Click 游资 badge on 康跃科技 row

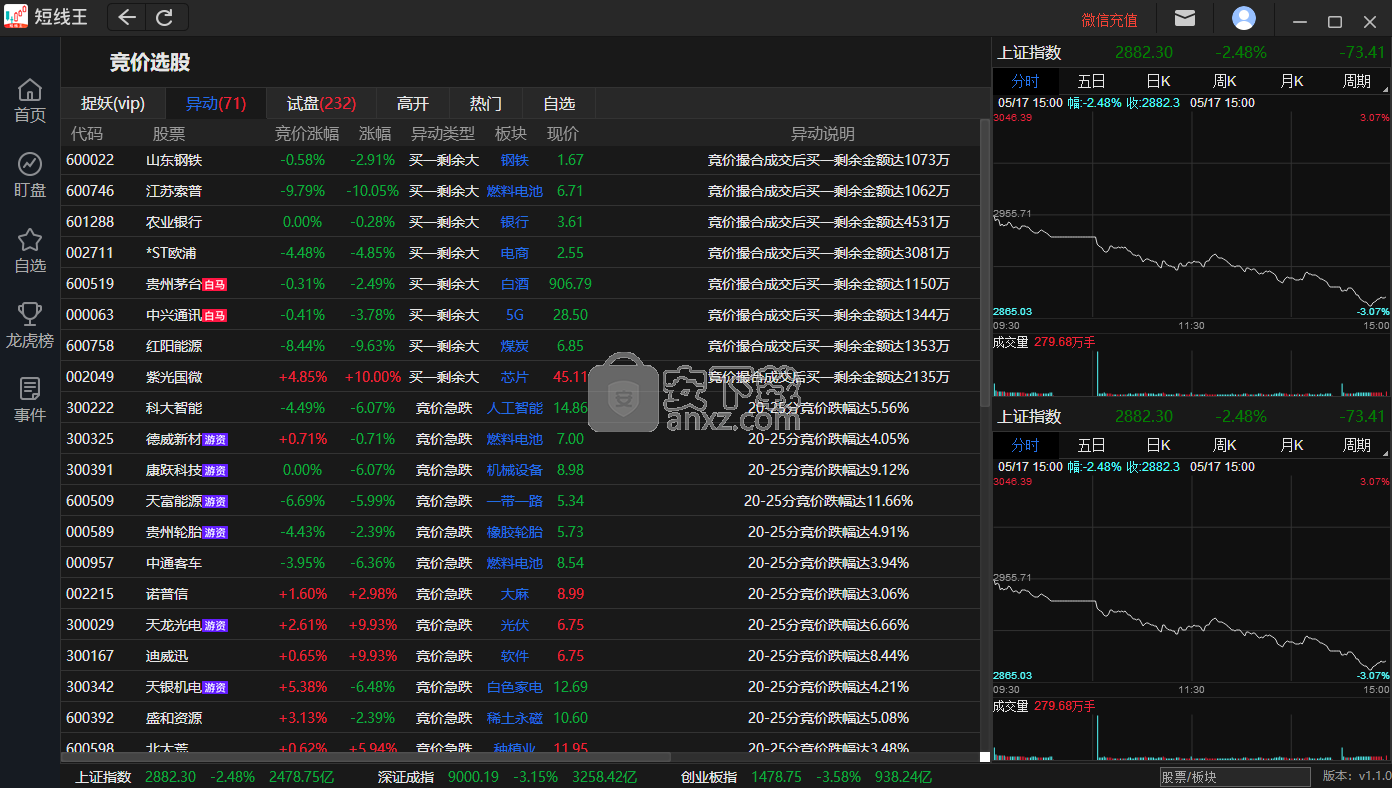click(x=215, y=470)
